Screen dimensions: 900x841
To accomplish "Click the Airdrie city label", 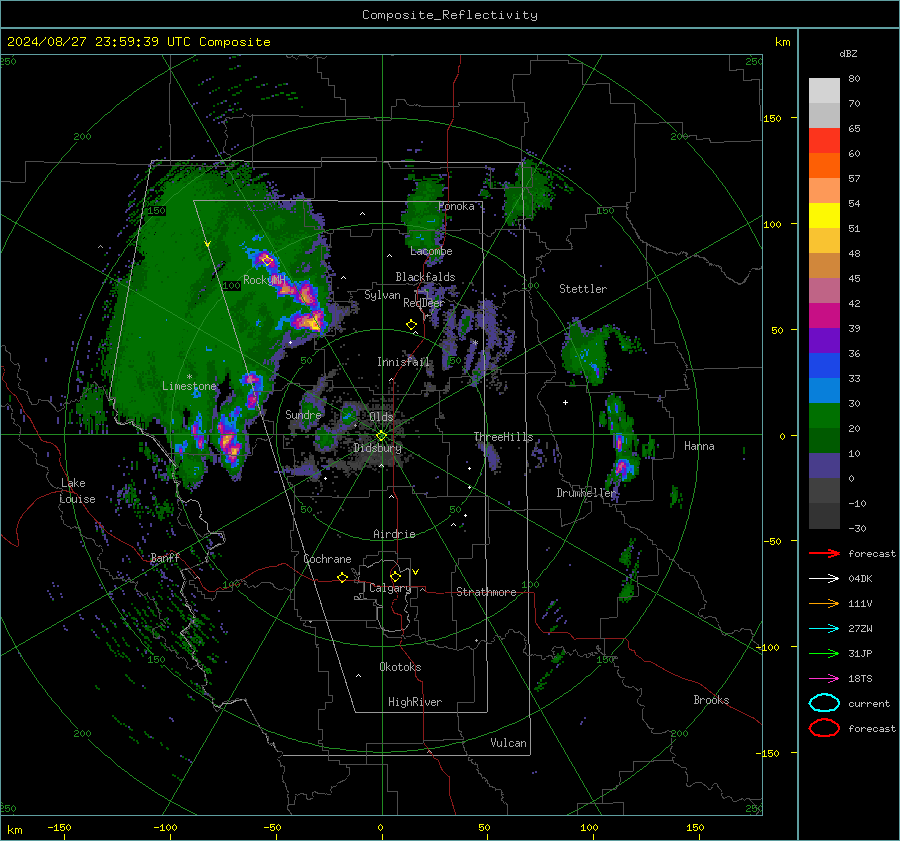I will pyautogui.click(x=394, y=534).
